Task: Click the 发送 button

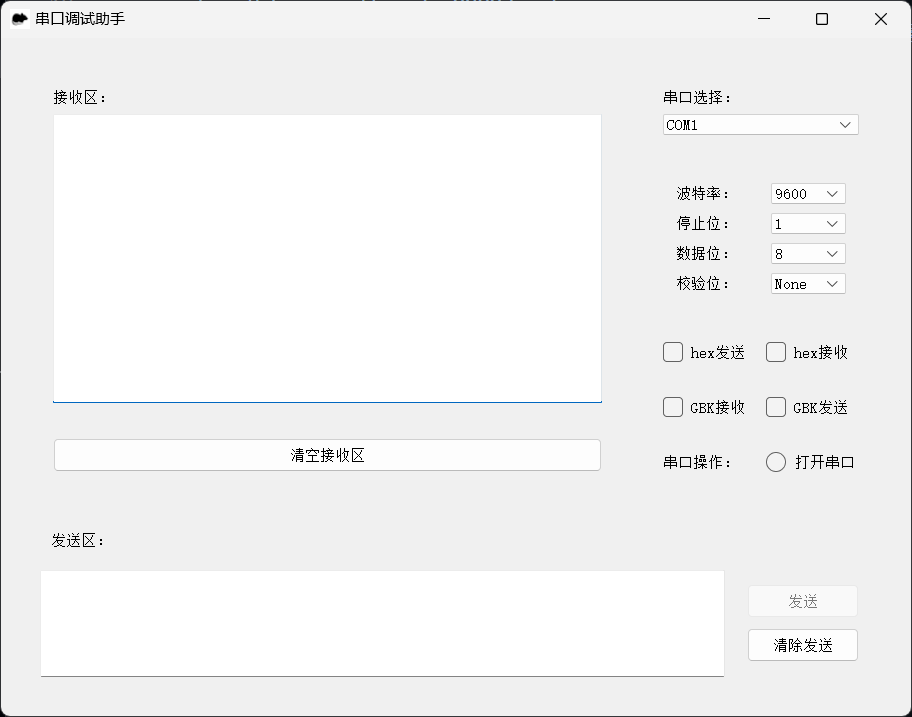Action: [803, 601]
